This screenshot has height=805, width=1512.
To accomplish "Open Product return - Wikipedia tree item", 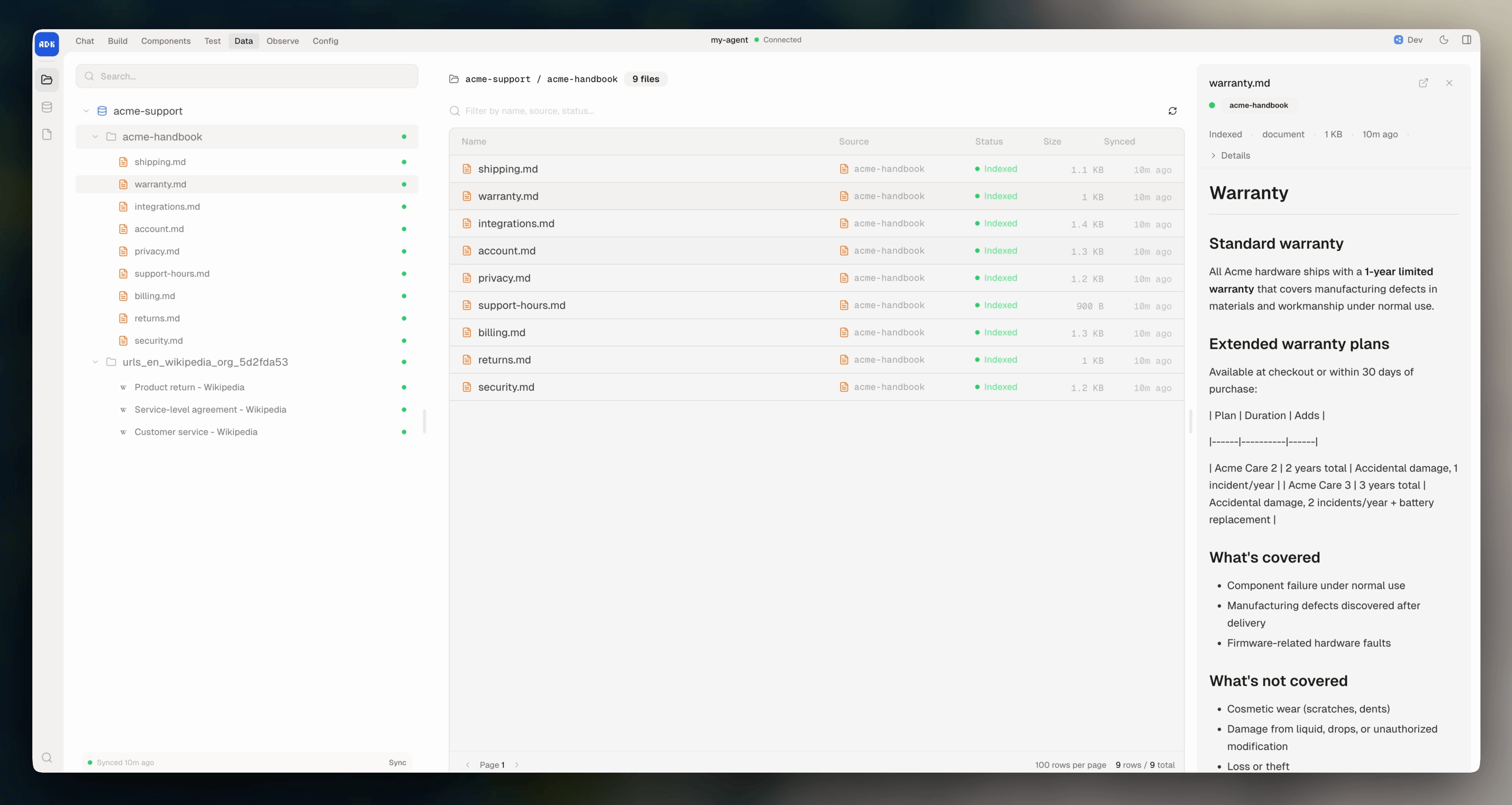I will point(246,388).
